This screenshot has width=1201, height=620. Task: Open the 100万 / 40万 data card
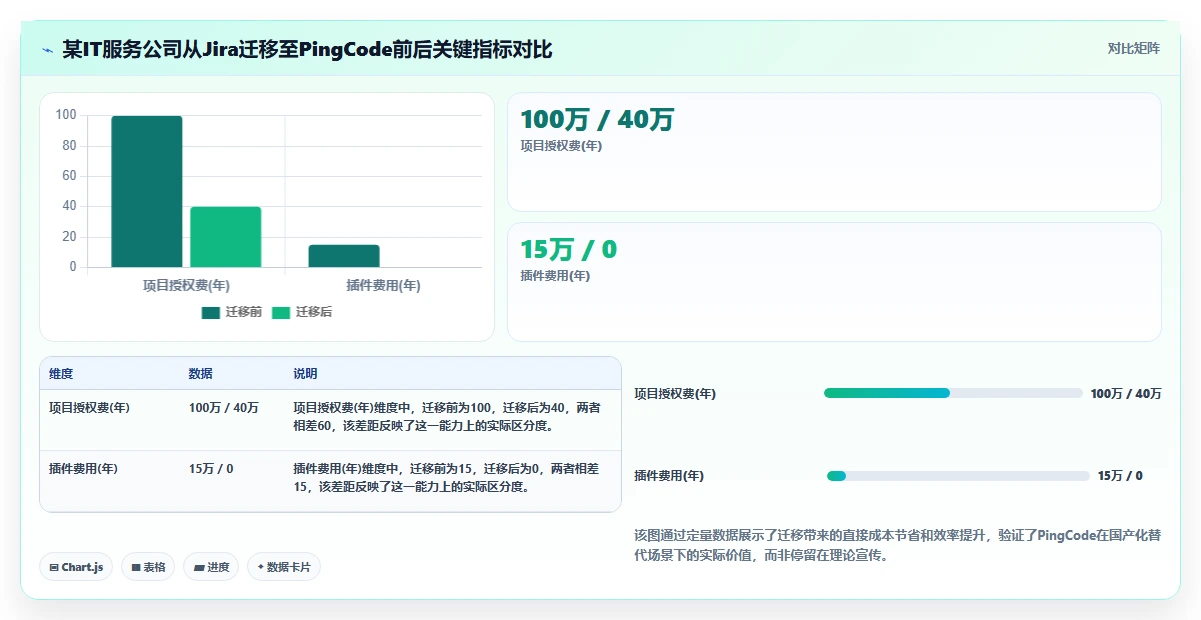click(834, 152)
